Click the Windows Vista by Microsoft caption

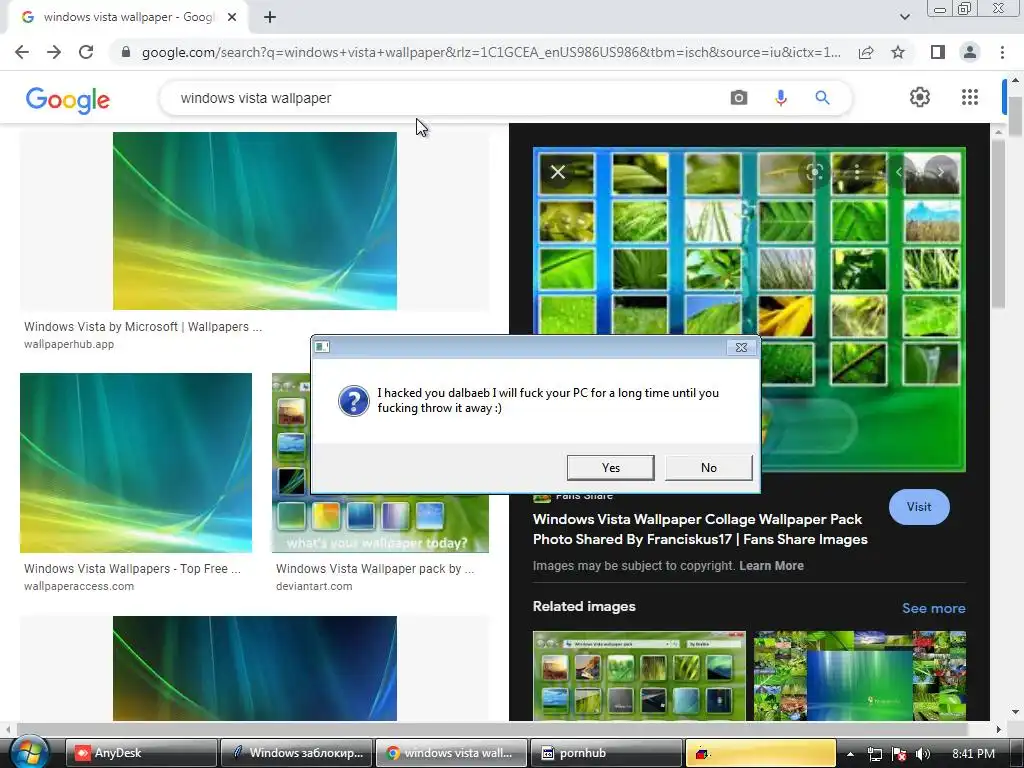[143, 327]
